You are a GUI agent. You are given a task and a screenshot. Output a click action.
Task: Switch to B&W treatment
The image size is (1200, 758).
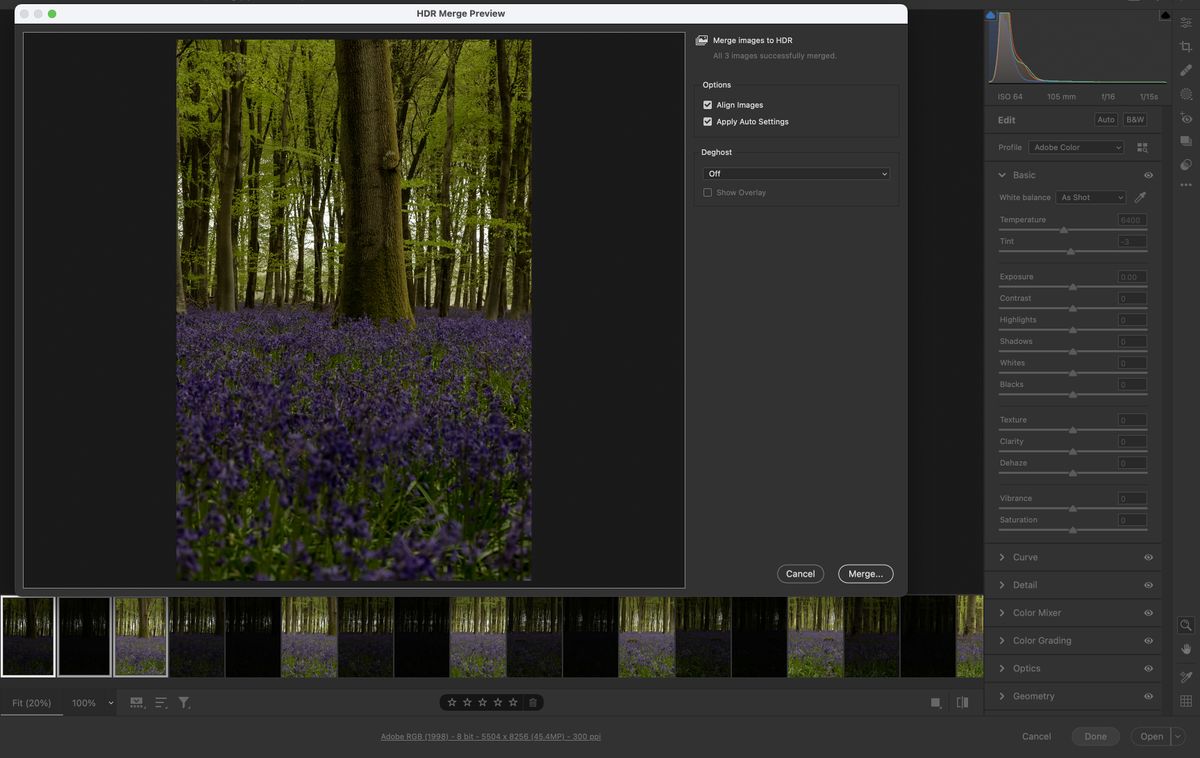pos(1134,119)
